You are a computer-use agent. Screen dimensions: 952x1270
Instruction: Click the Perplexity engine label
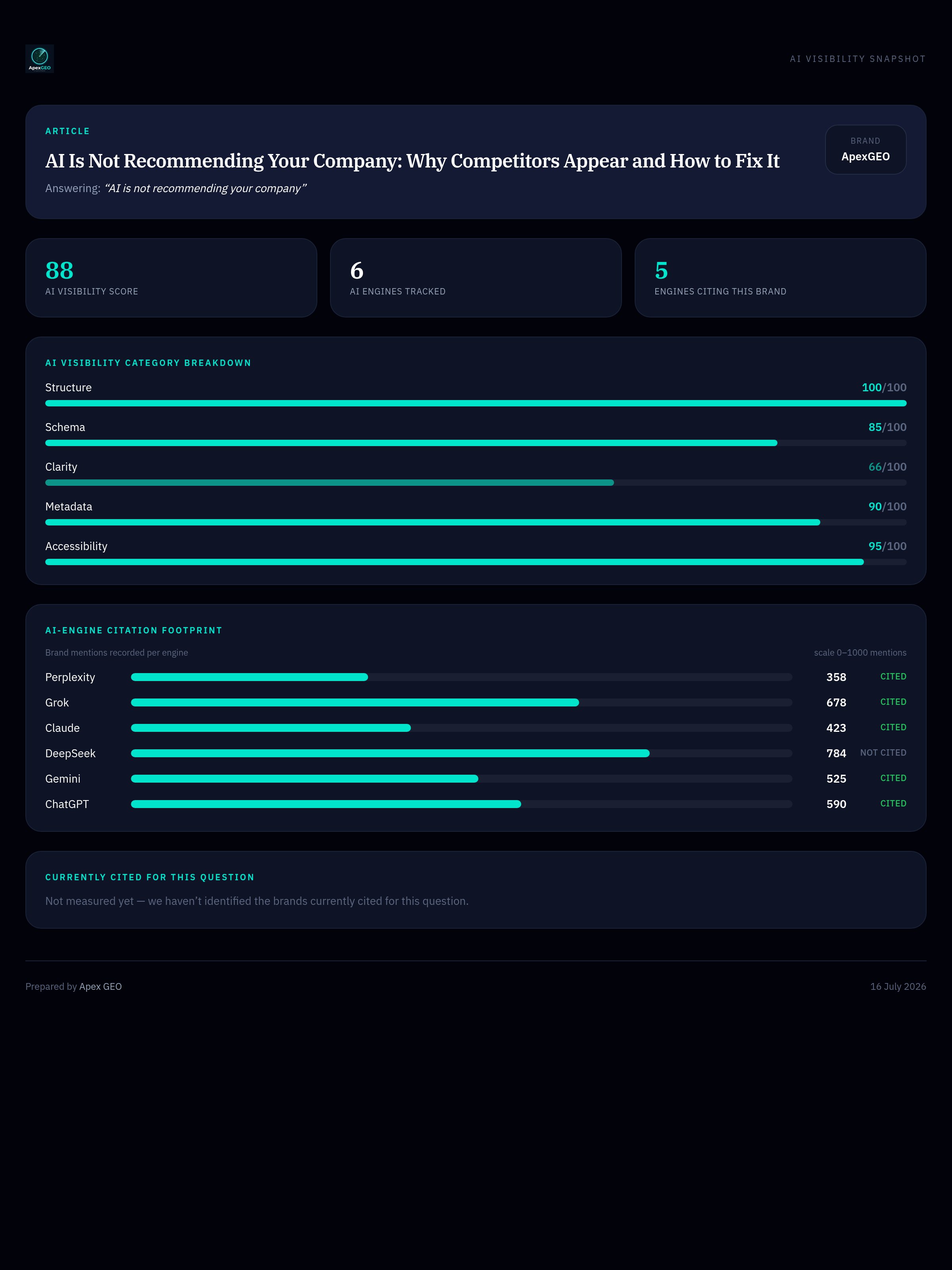pos(70,677)
